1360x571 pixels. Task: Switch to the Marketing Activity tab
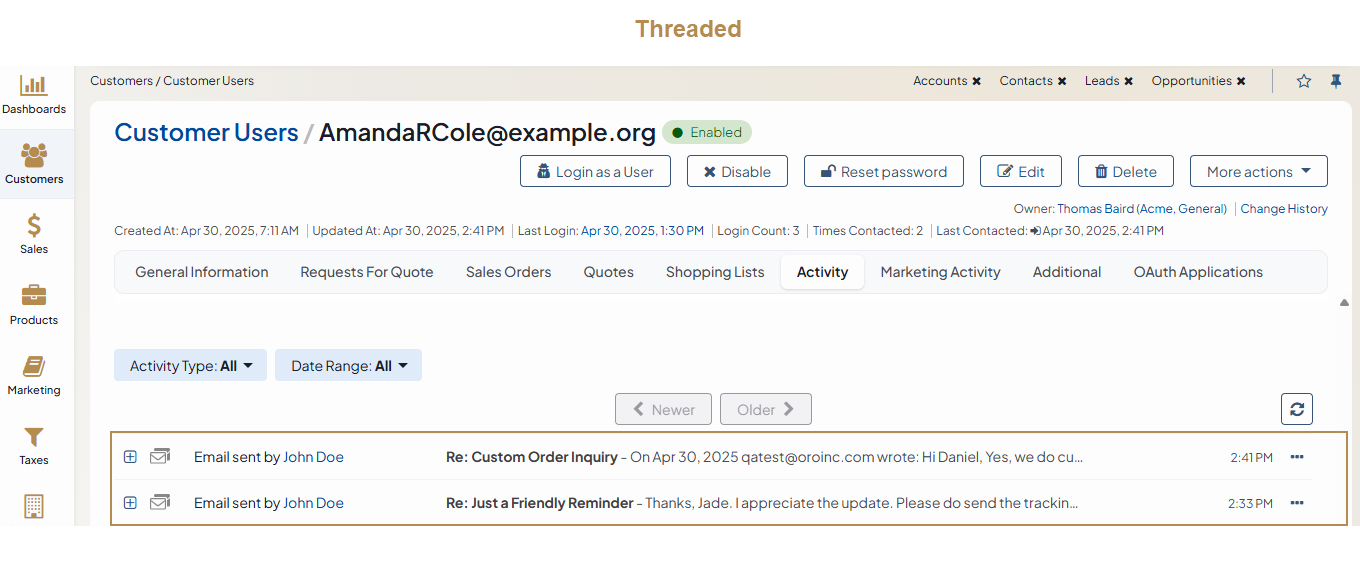point(940,272)
